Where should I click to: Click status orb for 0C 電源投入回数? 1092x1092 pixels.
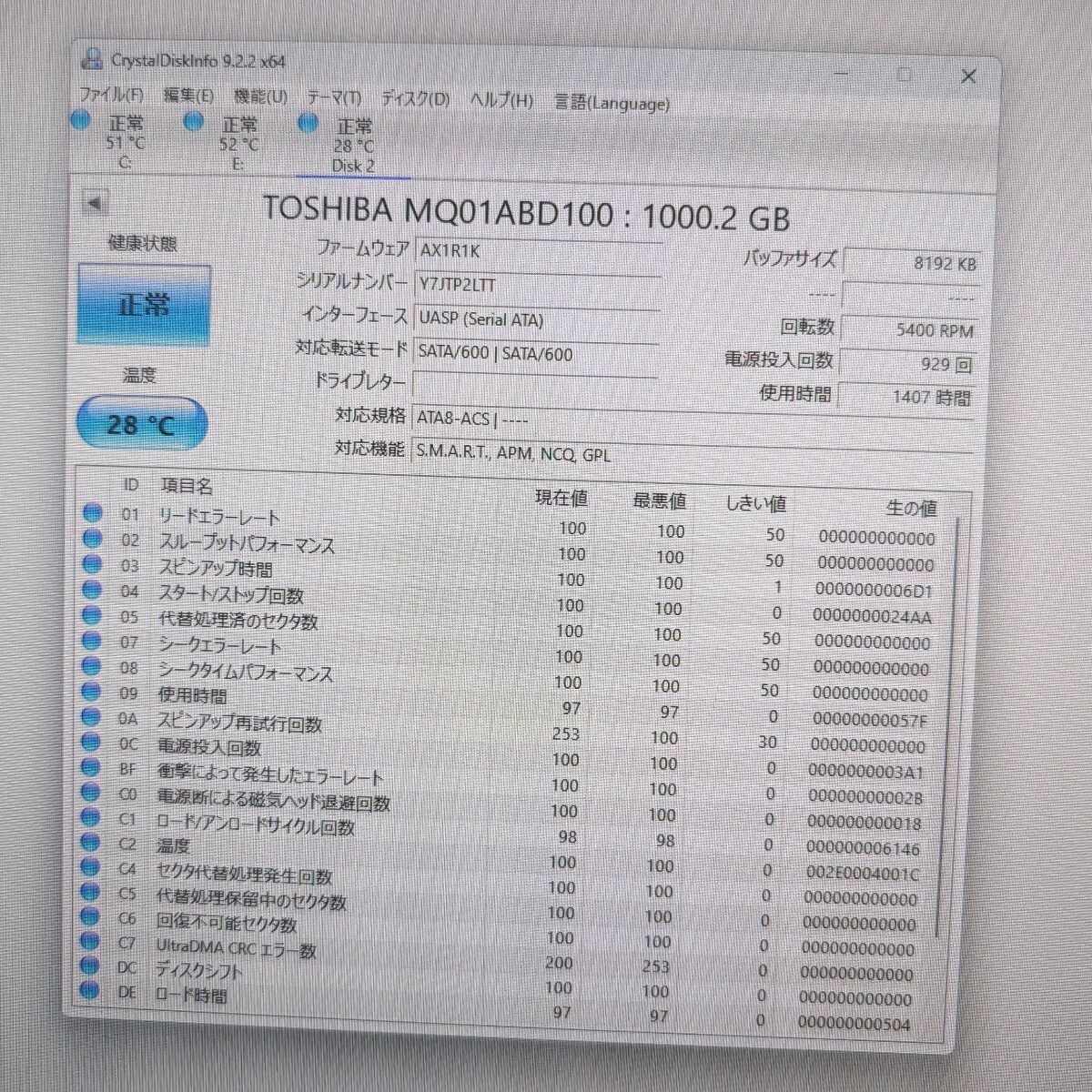[91, 742]
